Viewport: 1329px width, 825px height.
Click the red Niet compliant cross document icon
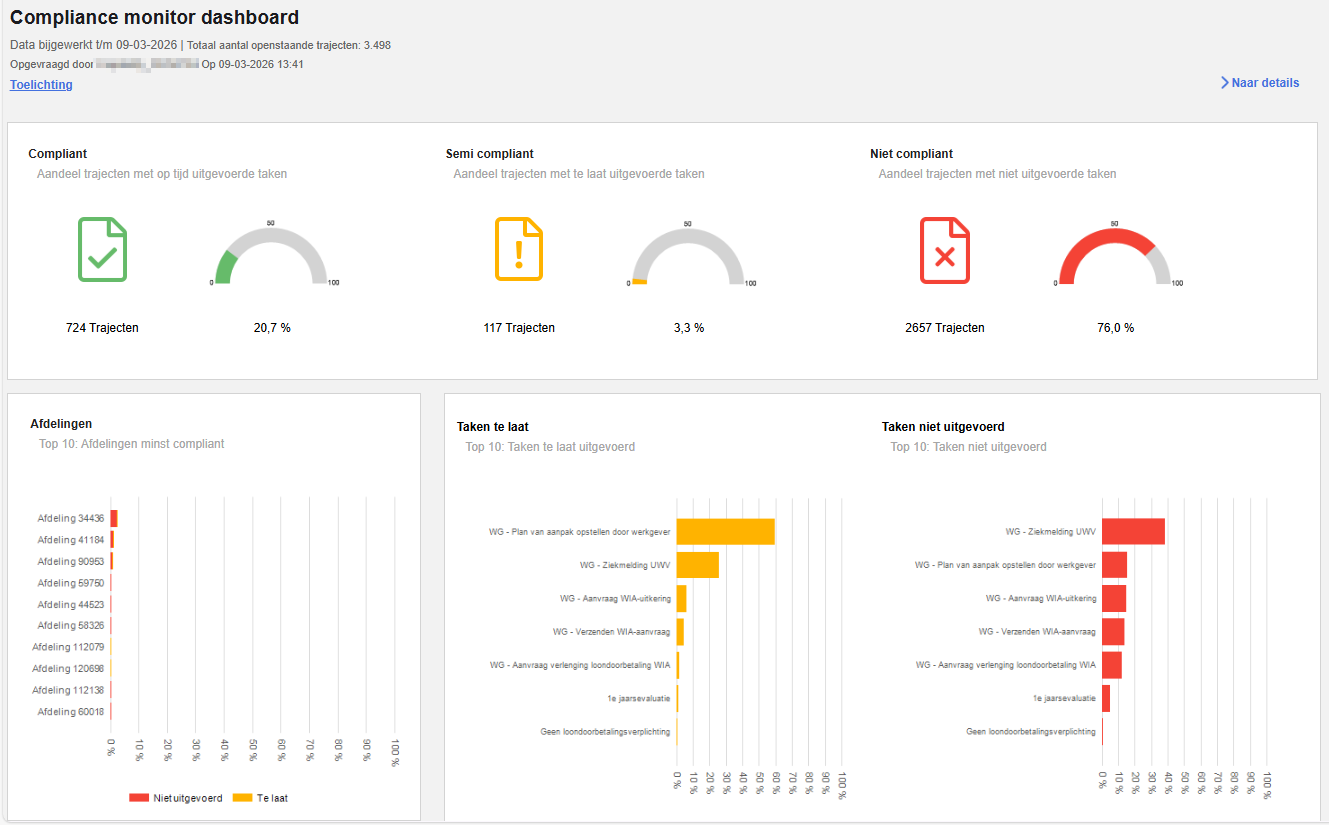tap(945, 250)
